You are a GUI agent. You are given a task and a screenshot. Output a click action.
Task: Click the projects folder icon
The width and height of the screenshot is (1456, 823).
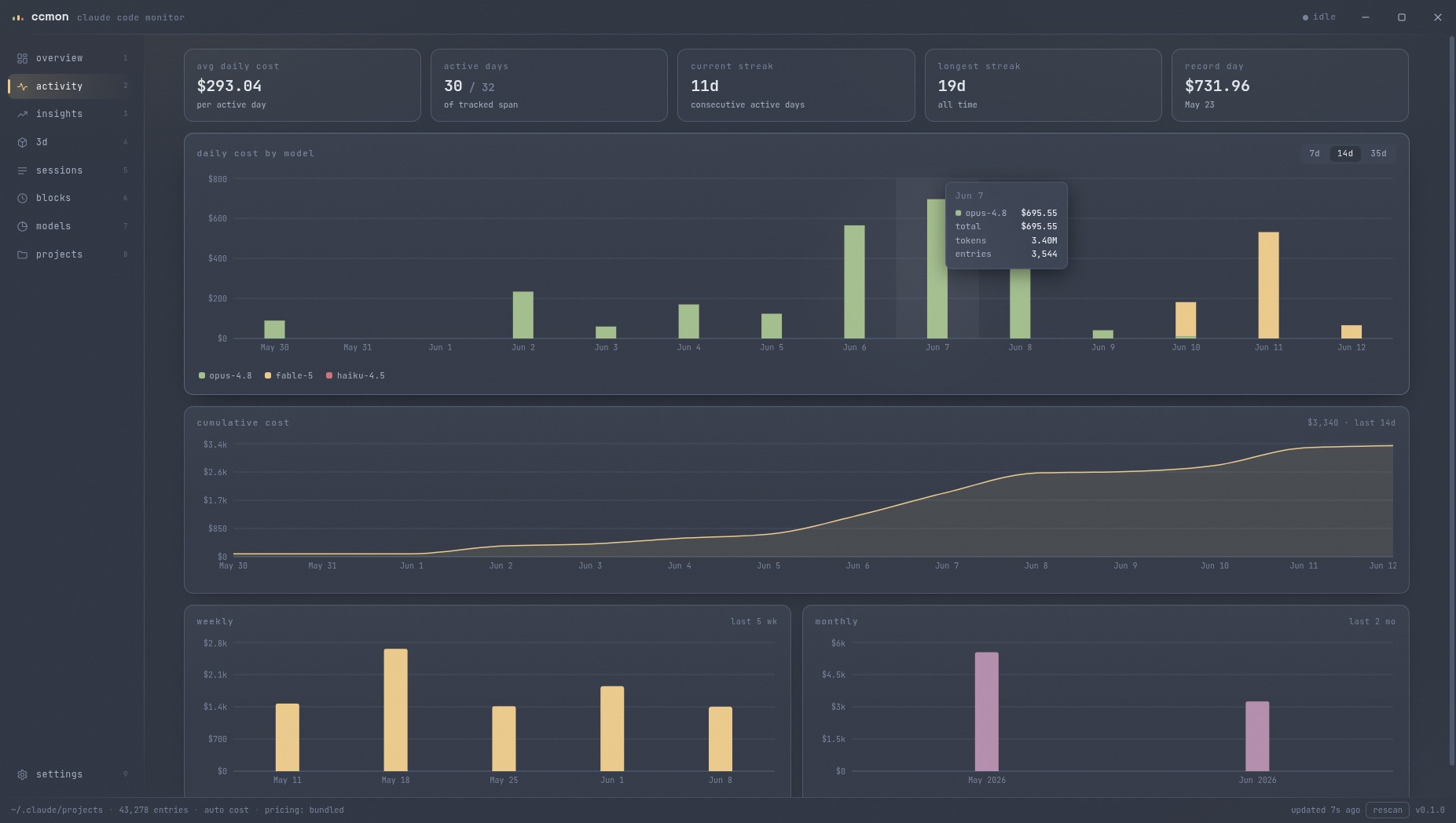(x=22, y=254)
